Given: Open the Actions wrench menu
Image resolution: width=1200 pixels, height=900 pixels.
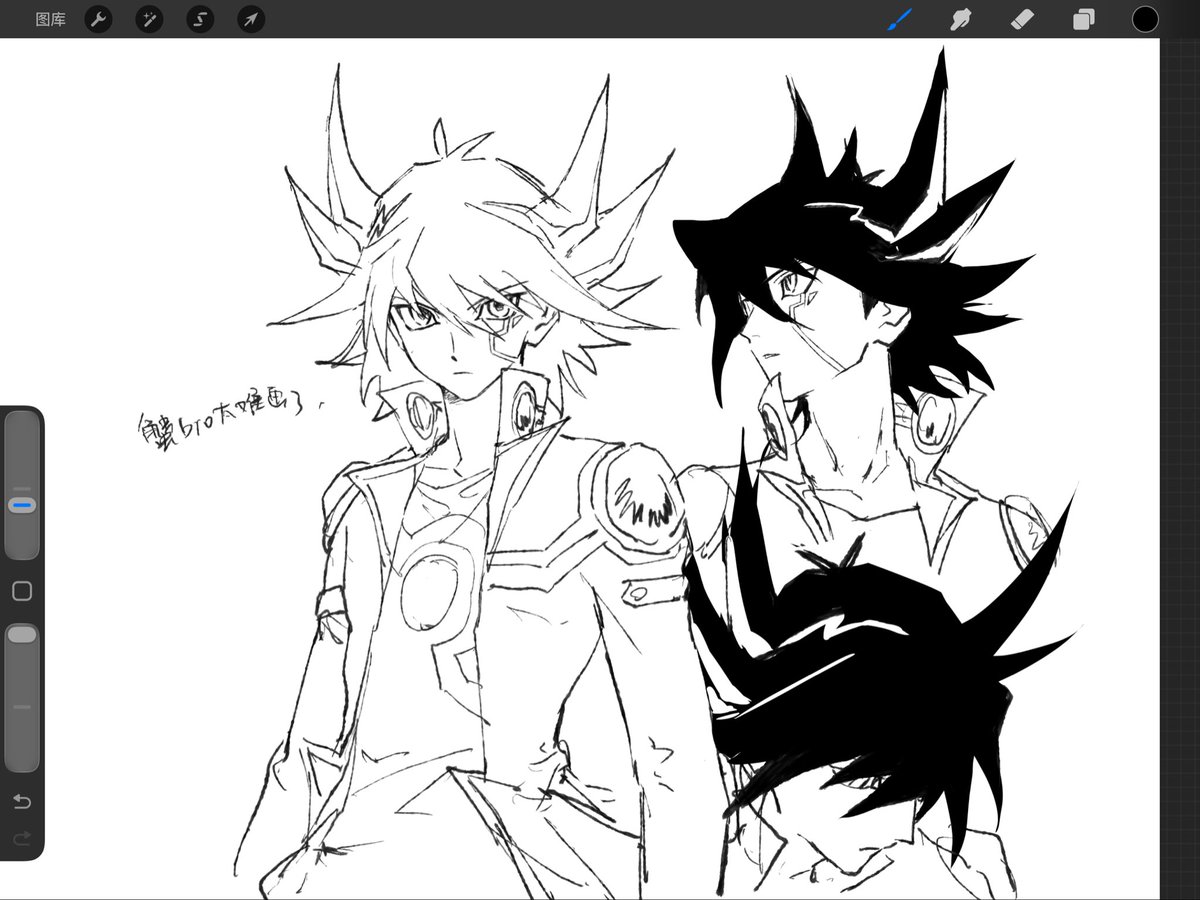Looking at the screenshot, I should pyautogui.click(x=98, y=19).
